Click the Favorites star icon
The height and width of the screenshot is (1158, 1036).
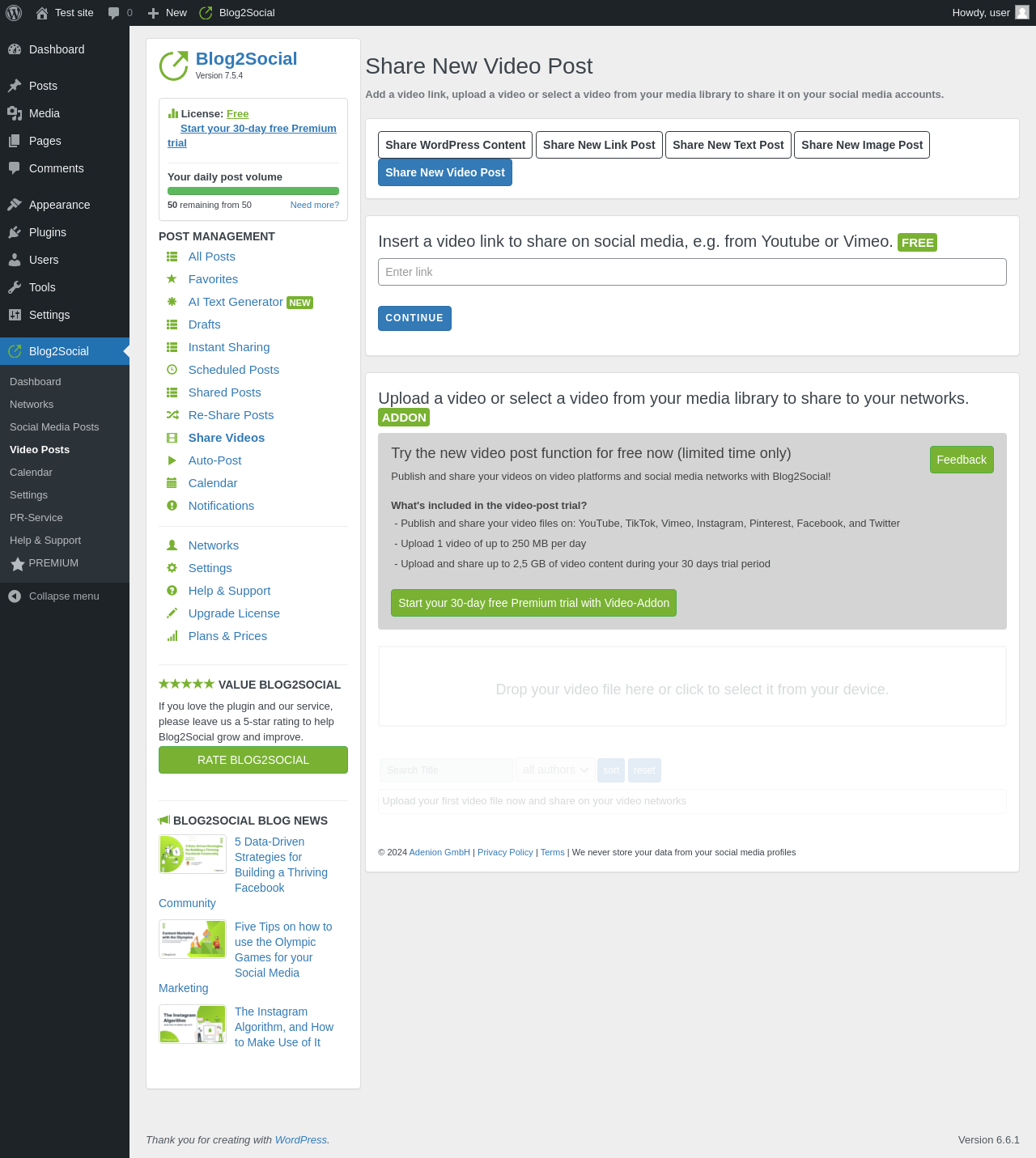172,279
